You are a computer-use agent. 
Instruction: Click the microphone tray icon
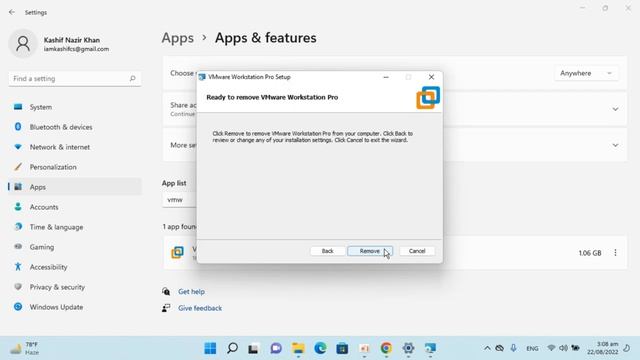click(513, 348)
